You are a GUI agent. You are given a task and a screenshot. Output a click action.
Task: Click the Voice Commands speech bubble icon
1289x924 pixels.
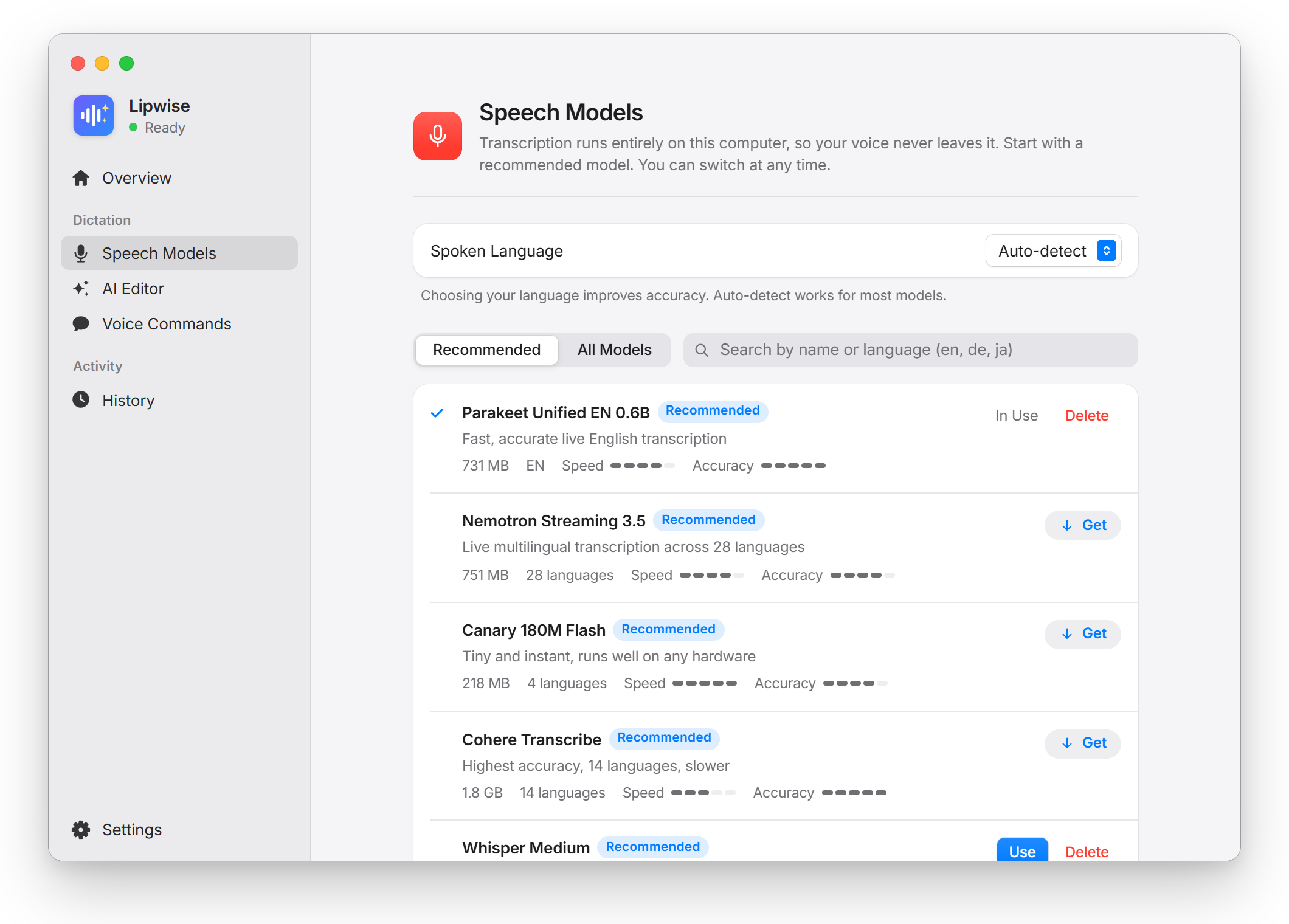[81, 324]
